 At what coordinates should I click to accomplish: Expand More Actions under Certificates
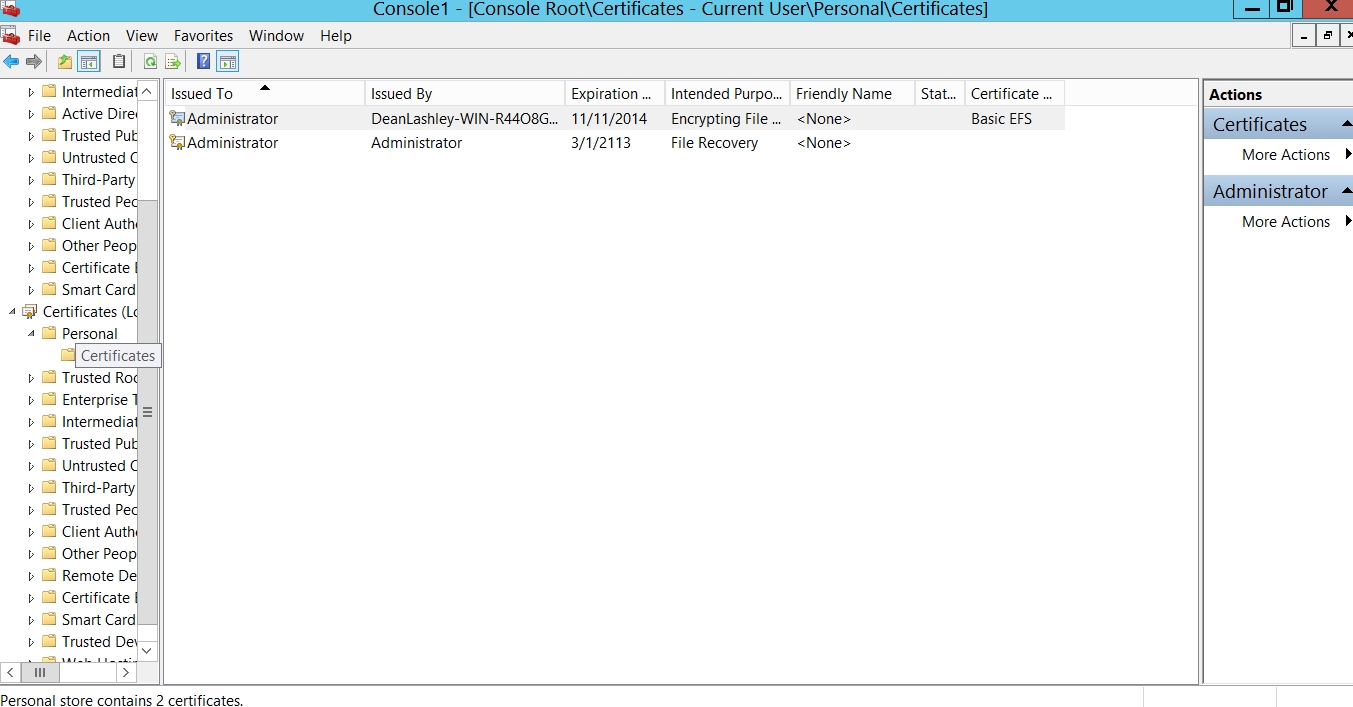coord(1286,155)
